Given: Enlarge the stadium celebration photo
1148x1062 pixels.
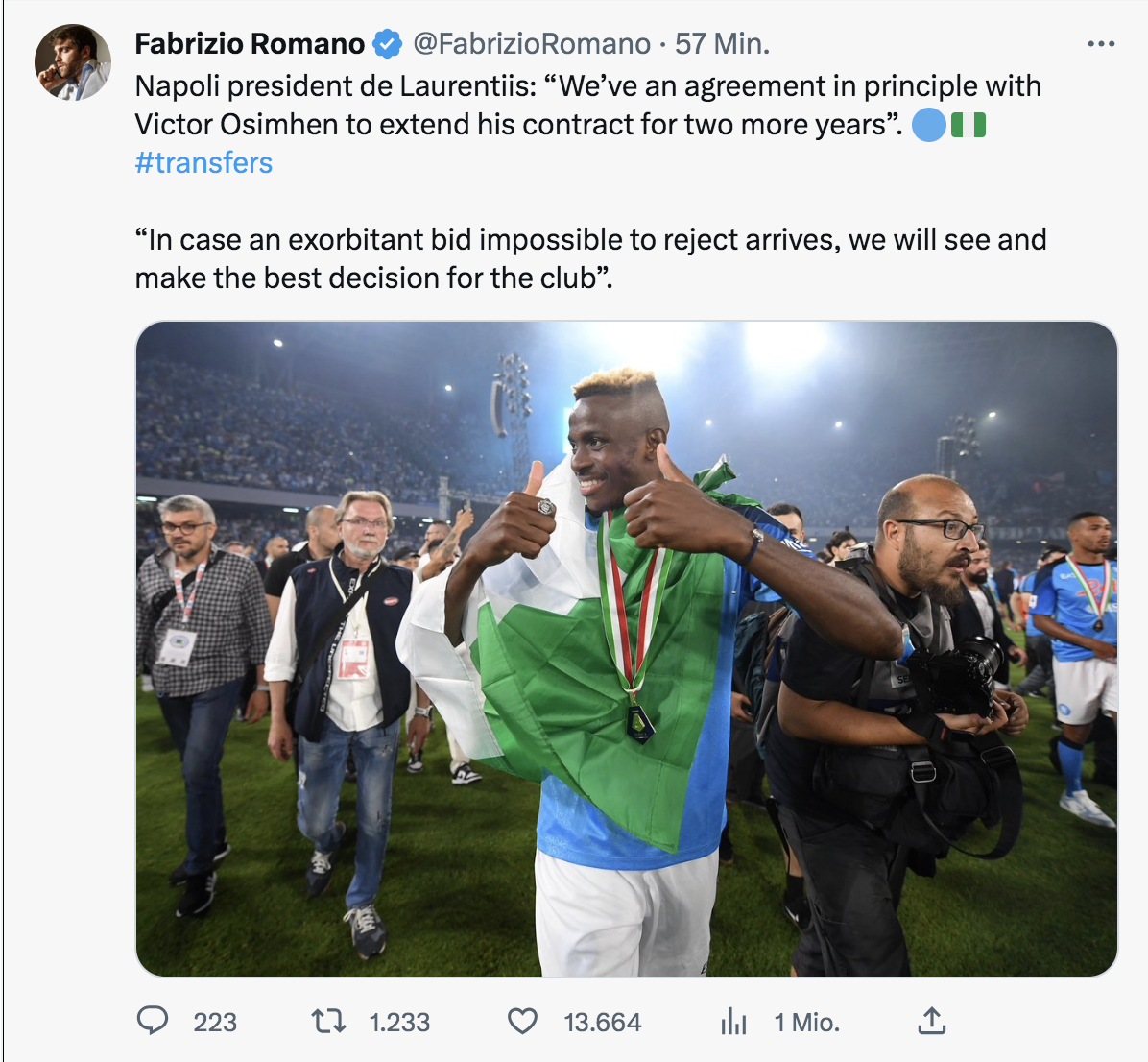Looking at the screenshot, I should pos(627,648).
